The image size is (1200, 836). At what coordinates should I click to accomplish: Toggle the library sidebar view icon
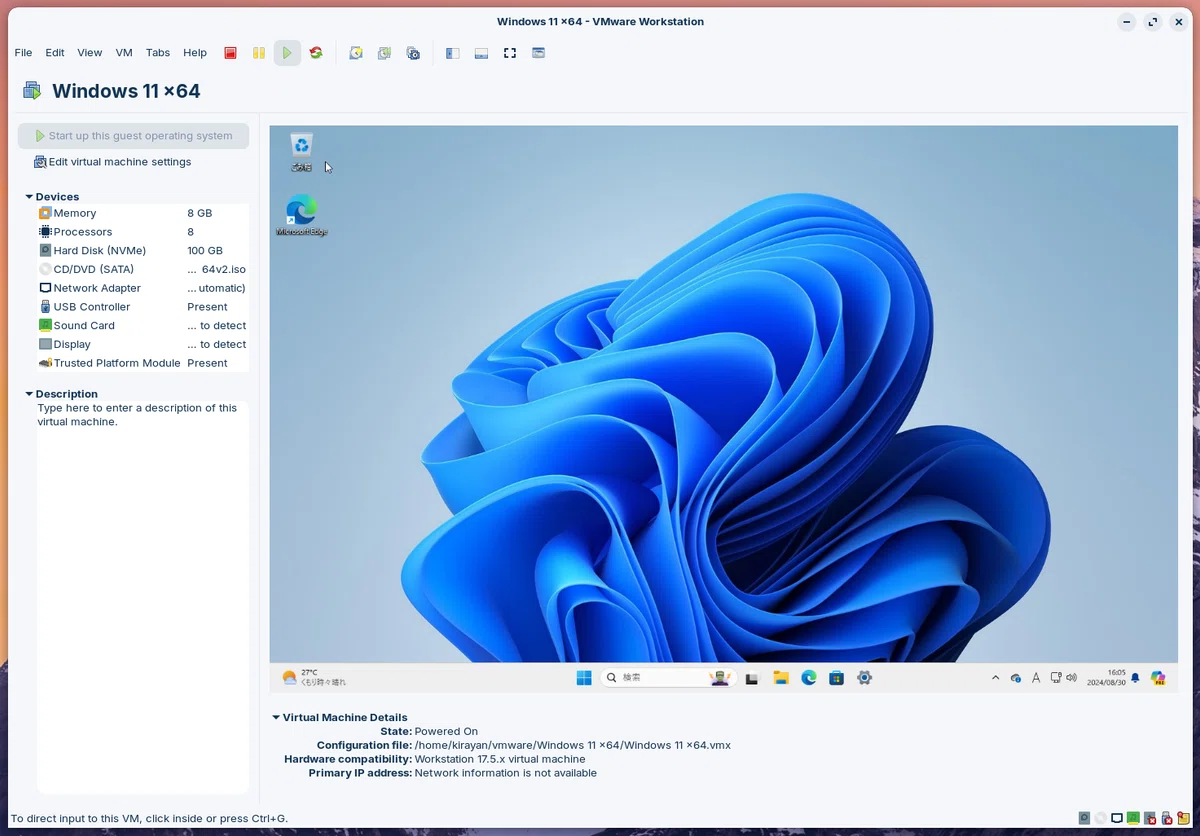[452, 53]
